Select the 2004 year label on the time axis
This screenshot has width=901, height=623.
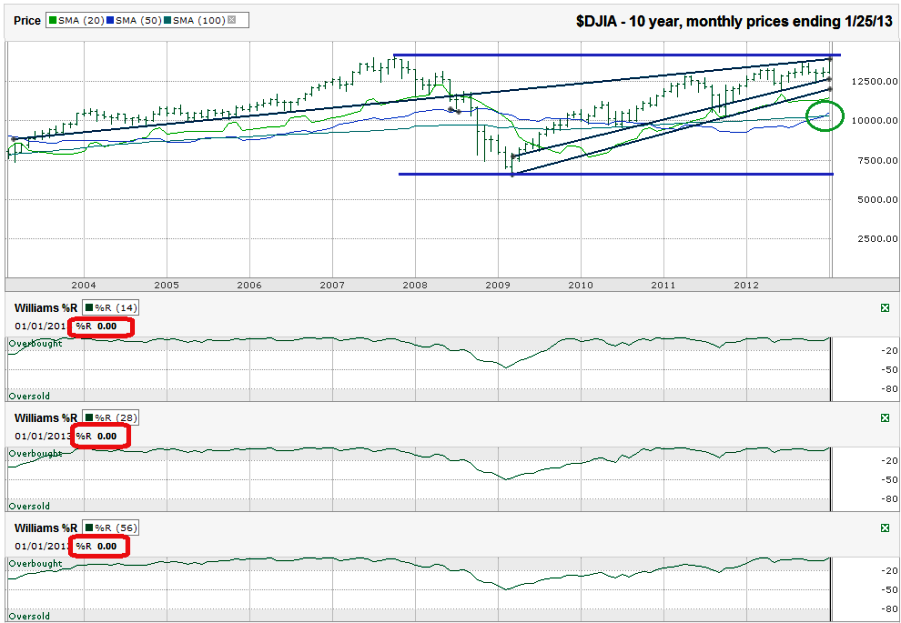click(x=84, y=285)
